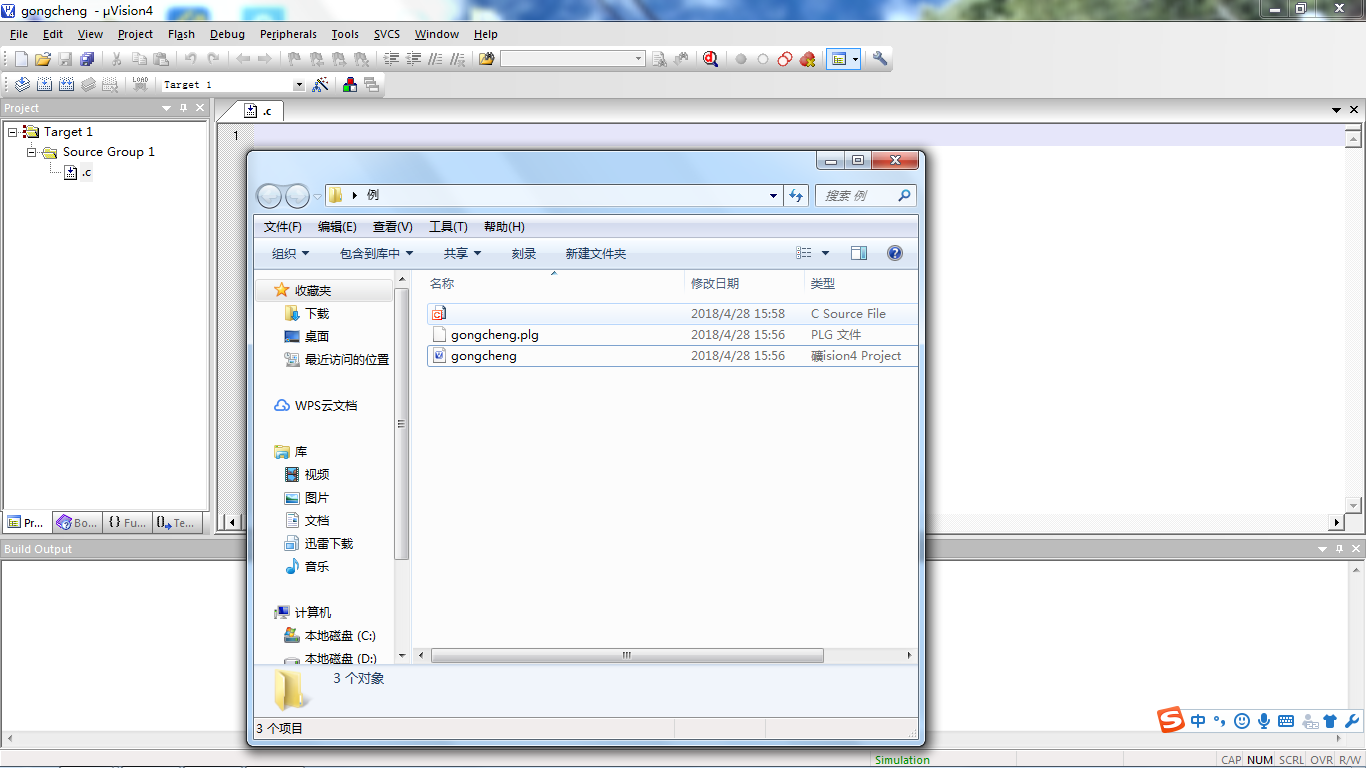The image size is (1366, 768).
Task: Select the gongcheng.plg file
Action: [x=672, y=335]
